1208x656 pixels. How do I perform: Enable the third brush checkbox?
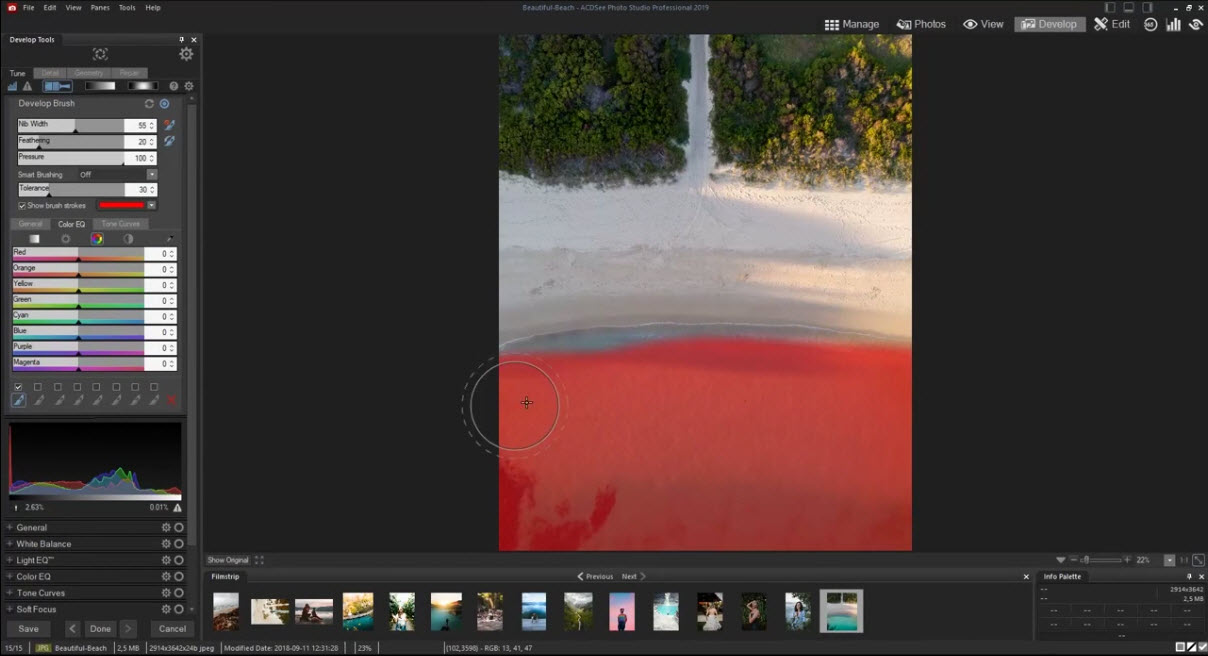[58, 387]
